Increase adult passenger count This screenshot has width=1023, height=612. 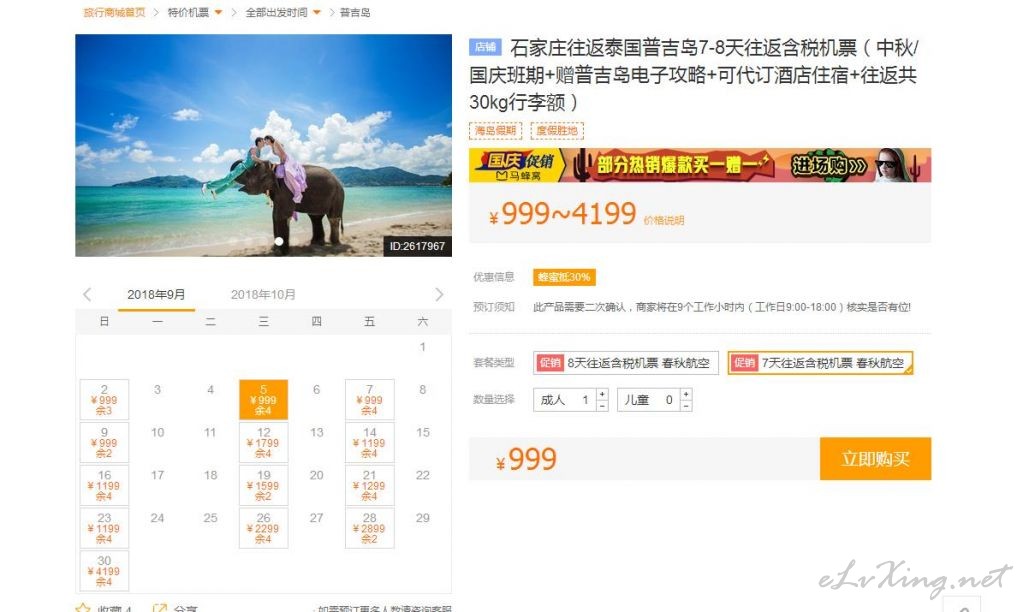[x=602, y=394]
